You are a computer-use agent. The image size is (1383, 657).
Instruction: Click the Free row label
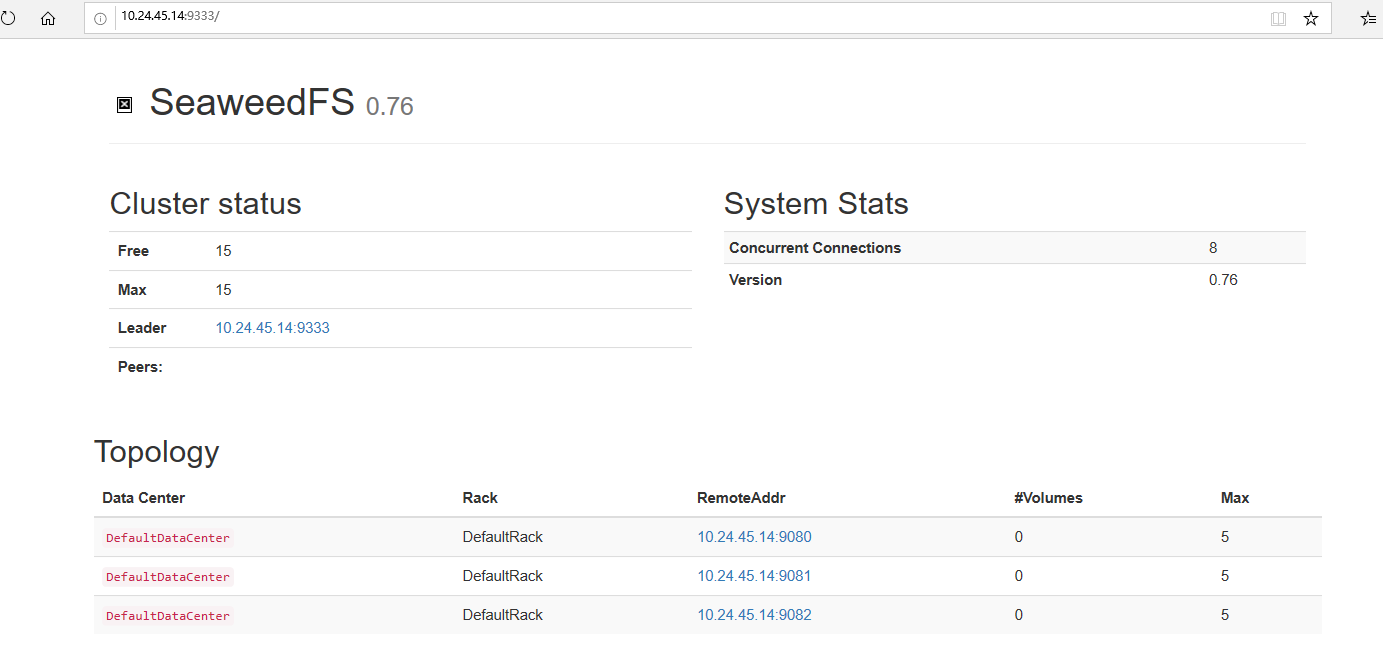(134, 251)
